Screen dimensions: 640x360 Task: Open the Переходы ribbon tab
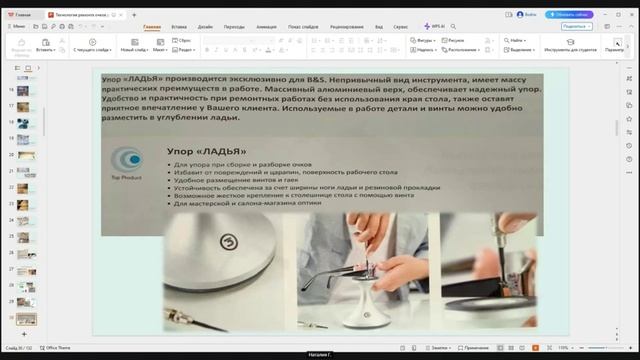pos(234,27)
